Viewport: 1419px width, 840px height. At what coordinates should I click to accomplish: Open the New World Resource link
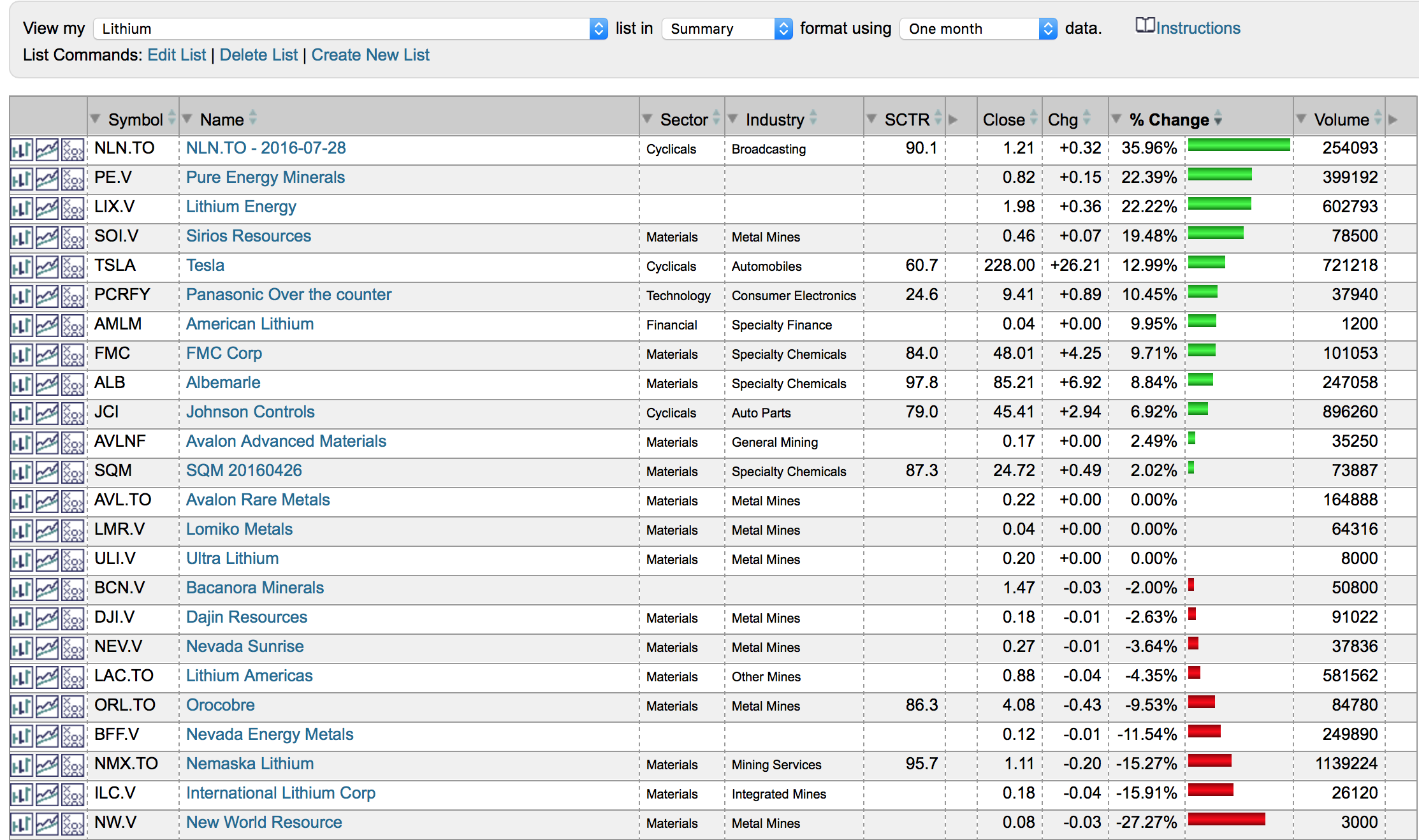[264, 822]
